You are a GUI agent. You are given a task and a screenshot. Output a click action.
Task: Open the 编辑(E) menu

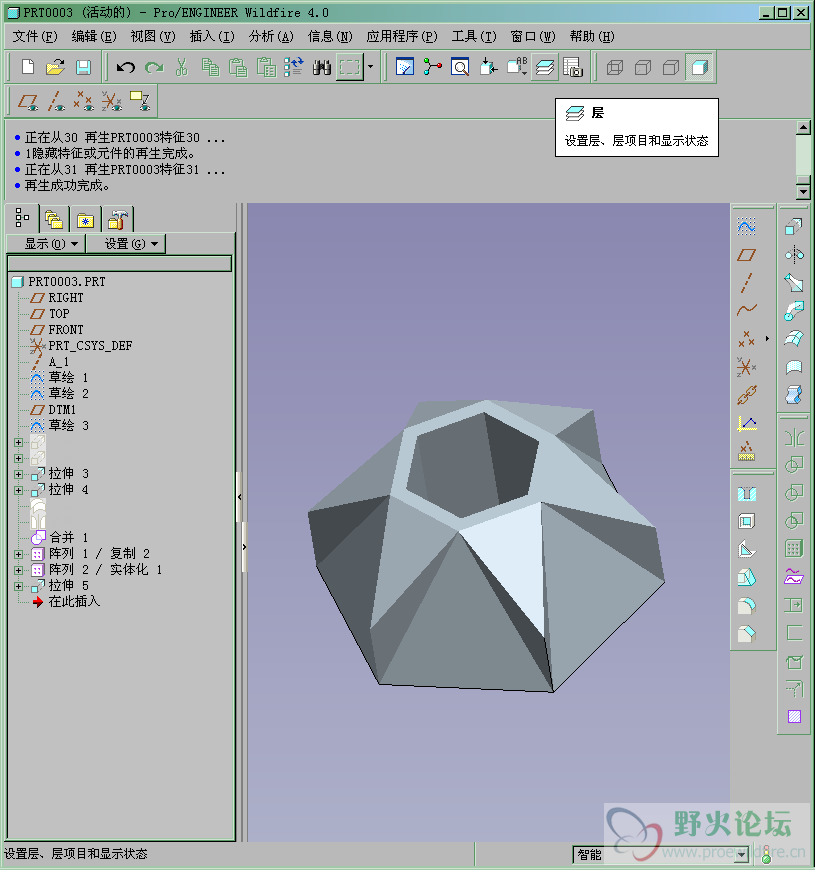[94, 37]
